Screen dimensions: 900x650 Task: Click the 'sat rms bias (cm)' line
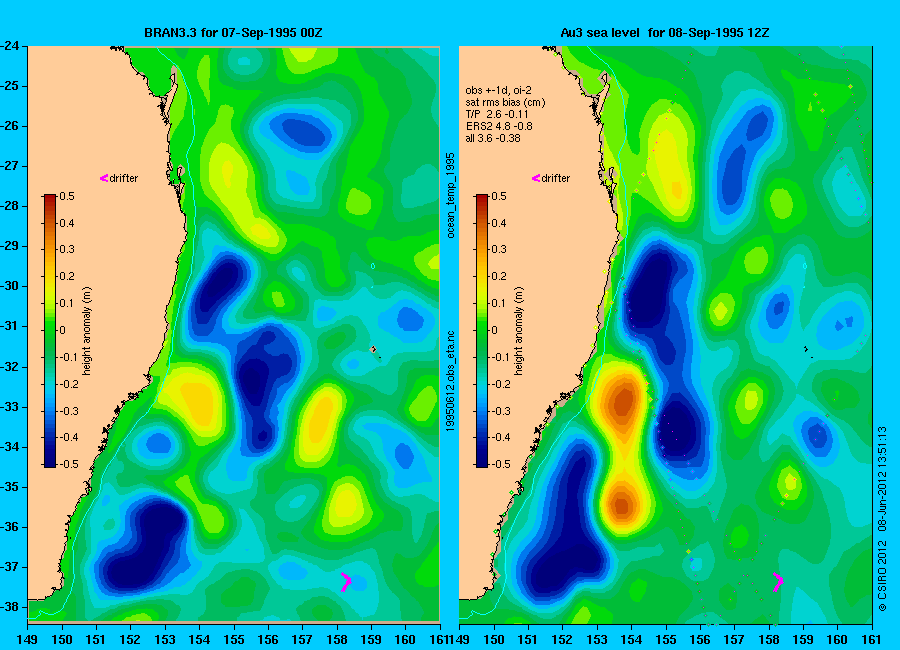(505, 102)
